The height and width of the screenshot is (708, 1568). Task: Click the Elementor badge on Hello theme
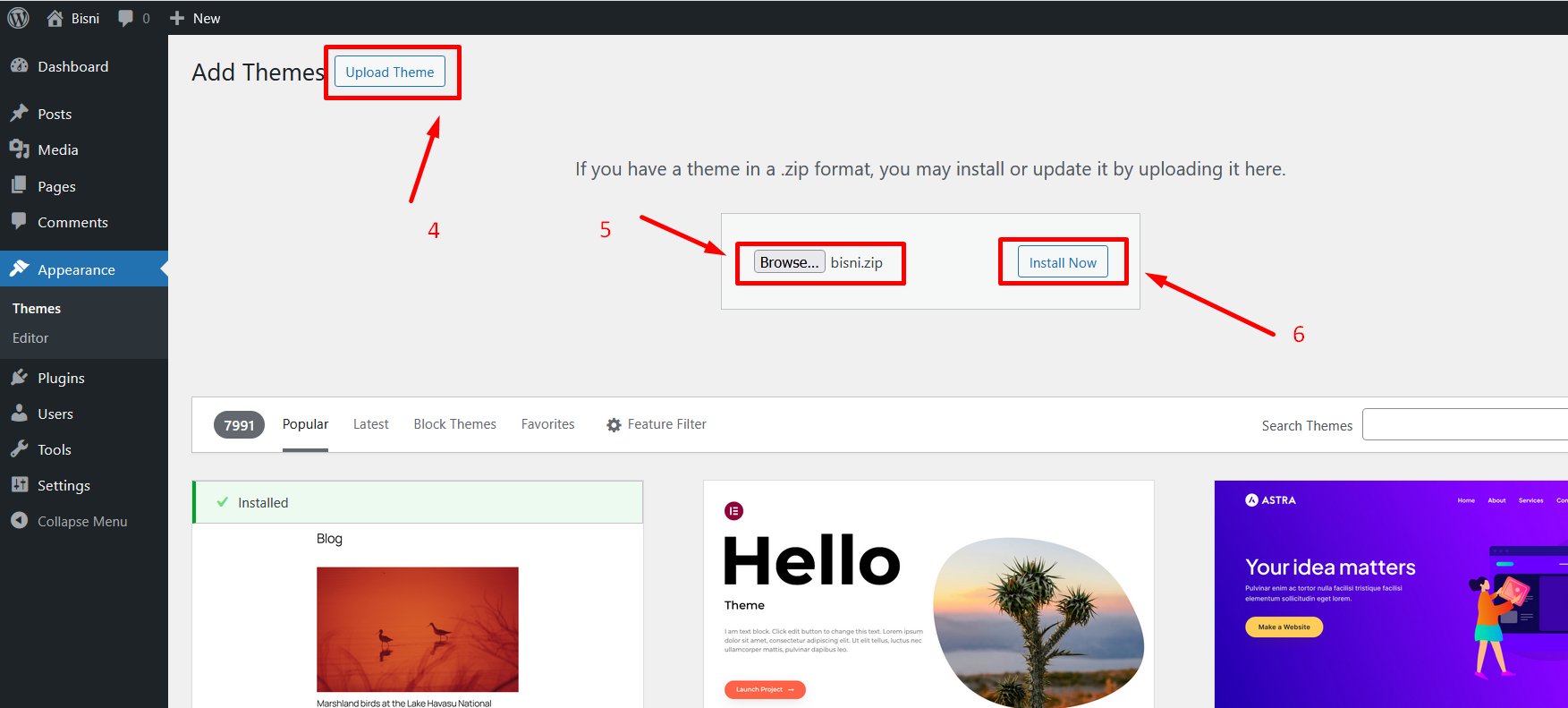pyautogui.click(x=733, y=511)
